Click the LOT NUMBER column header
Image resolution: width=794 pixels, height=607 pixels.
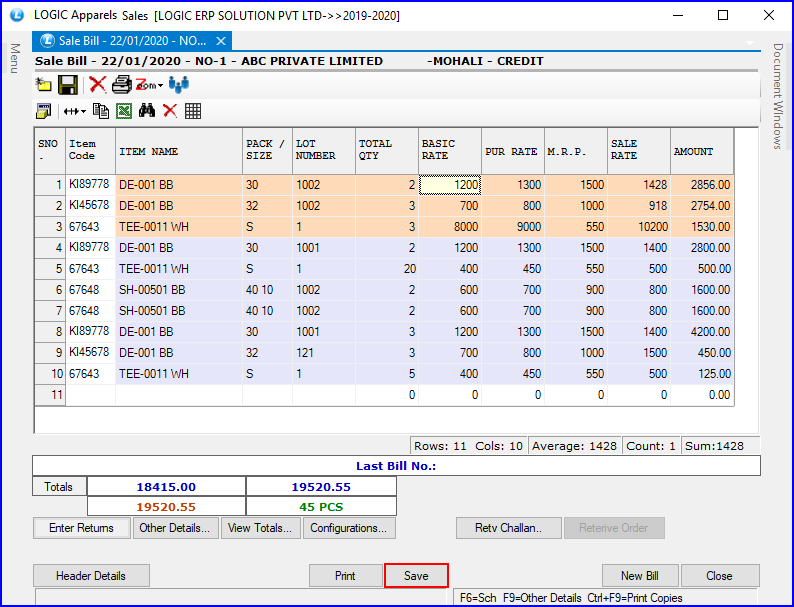[324, 151]
